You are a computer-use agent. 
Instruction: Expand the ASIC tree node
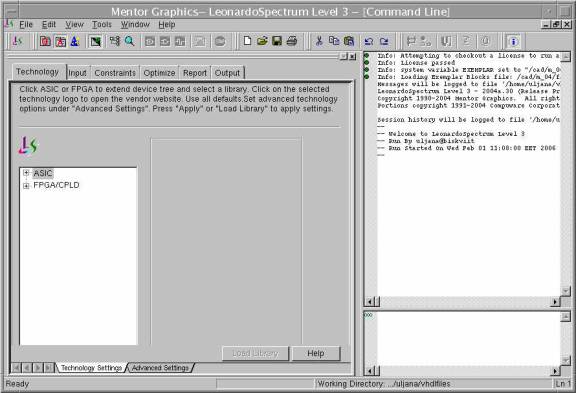tap(26, 173)
